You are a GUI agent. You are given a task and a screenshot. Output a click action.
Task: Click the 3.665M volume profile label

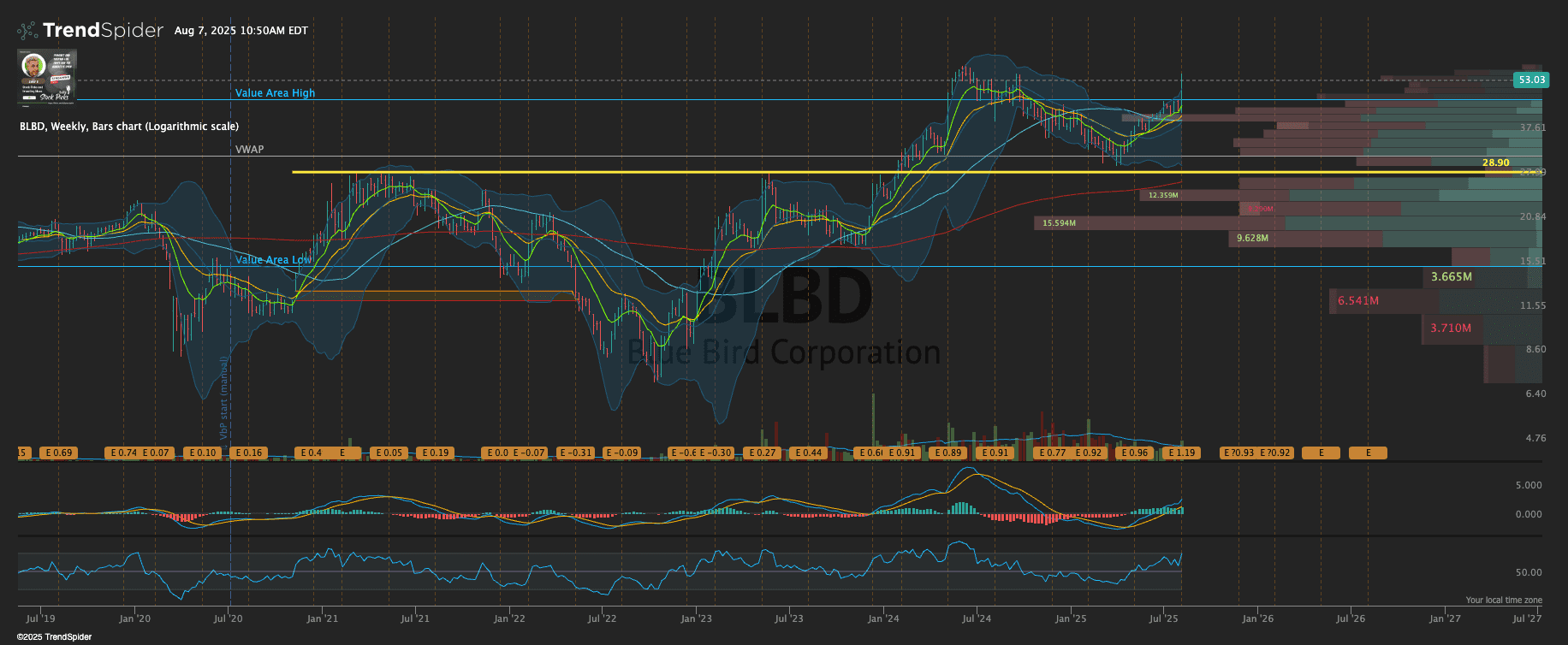coord(1452,277)
